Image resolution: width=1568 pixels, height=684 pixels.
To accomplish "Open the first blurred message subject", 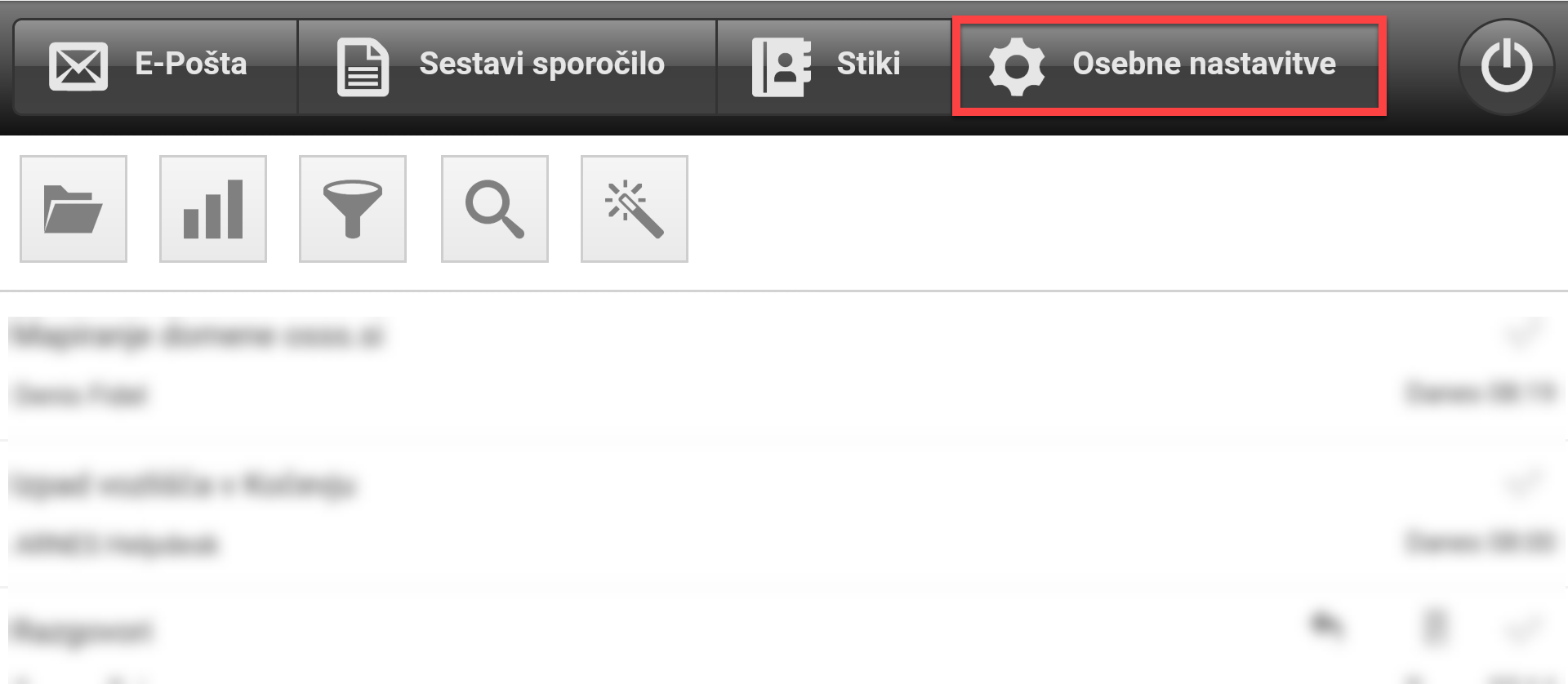I will 197,335.
